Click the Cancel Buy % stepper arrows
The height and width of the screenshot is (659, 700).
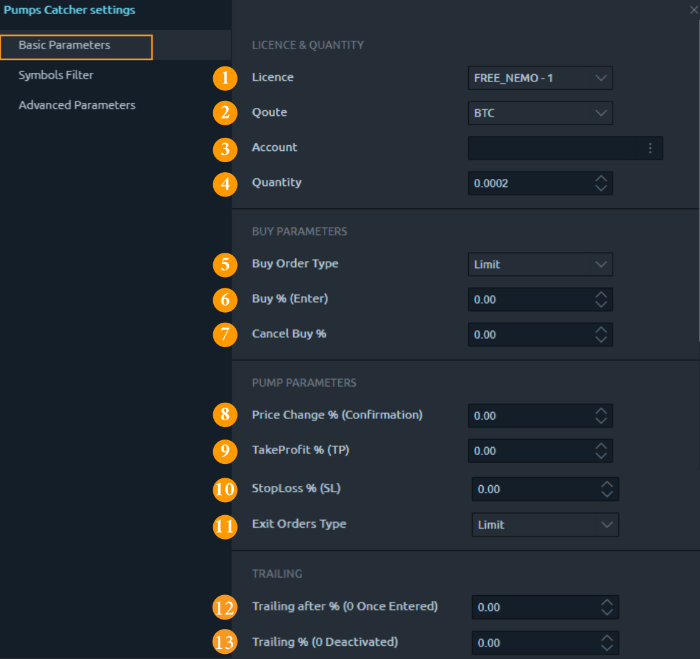coord(600,334)
